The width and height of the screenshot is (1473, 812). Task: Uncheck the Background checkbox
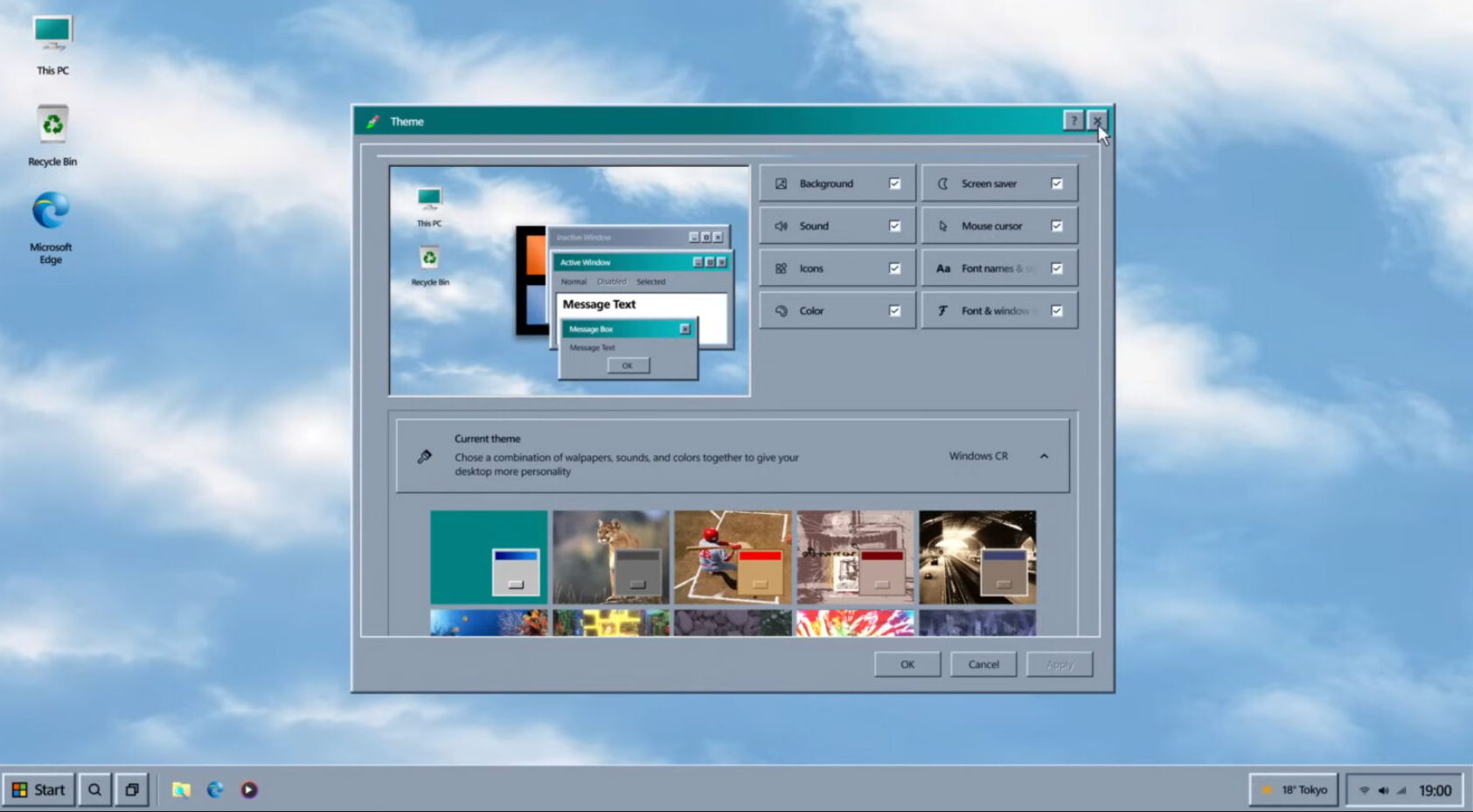[894, 184]
